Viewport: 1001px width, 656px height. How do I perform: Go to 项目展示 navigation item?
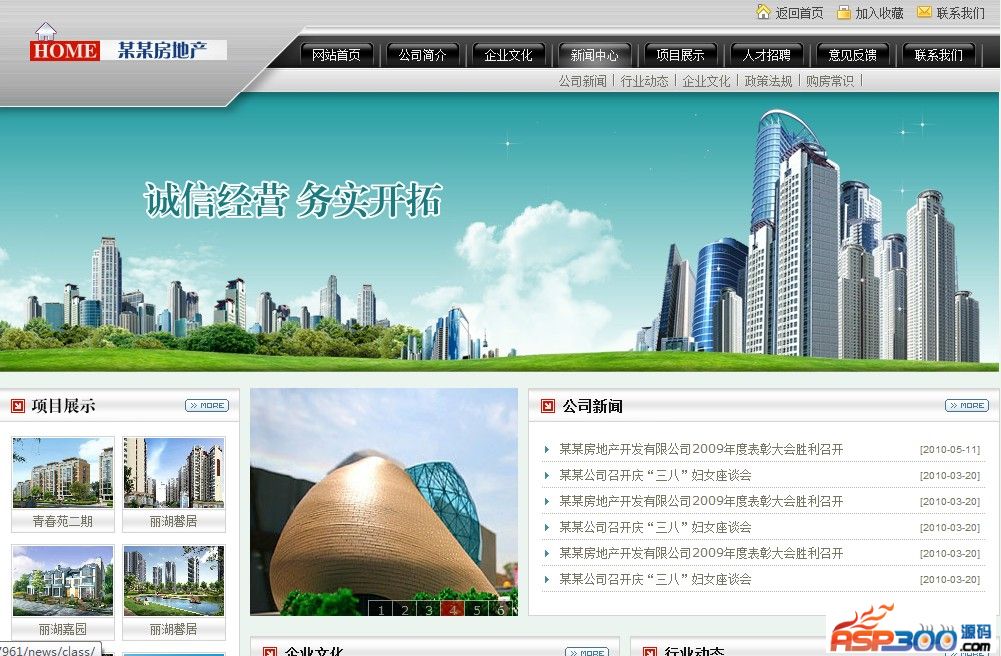[681, 55]
